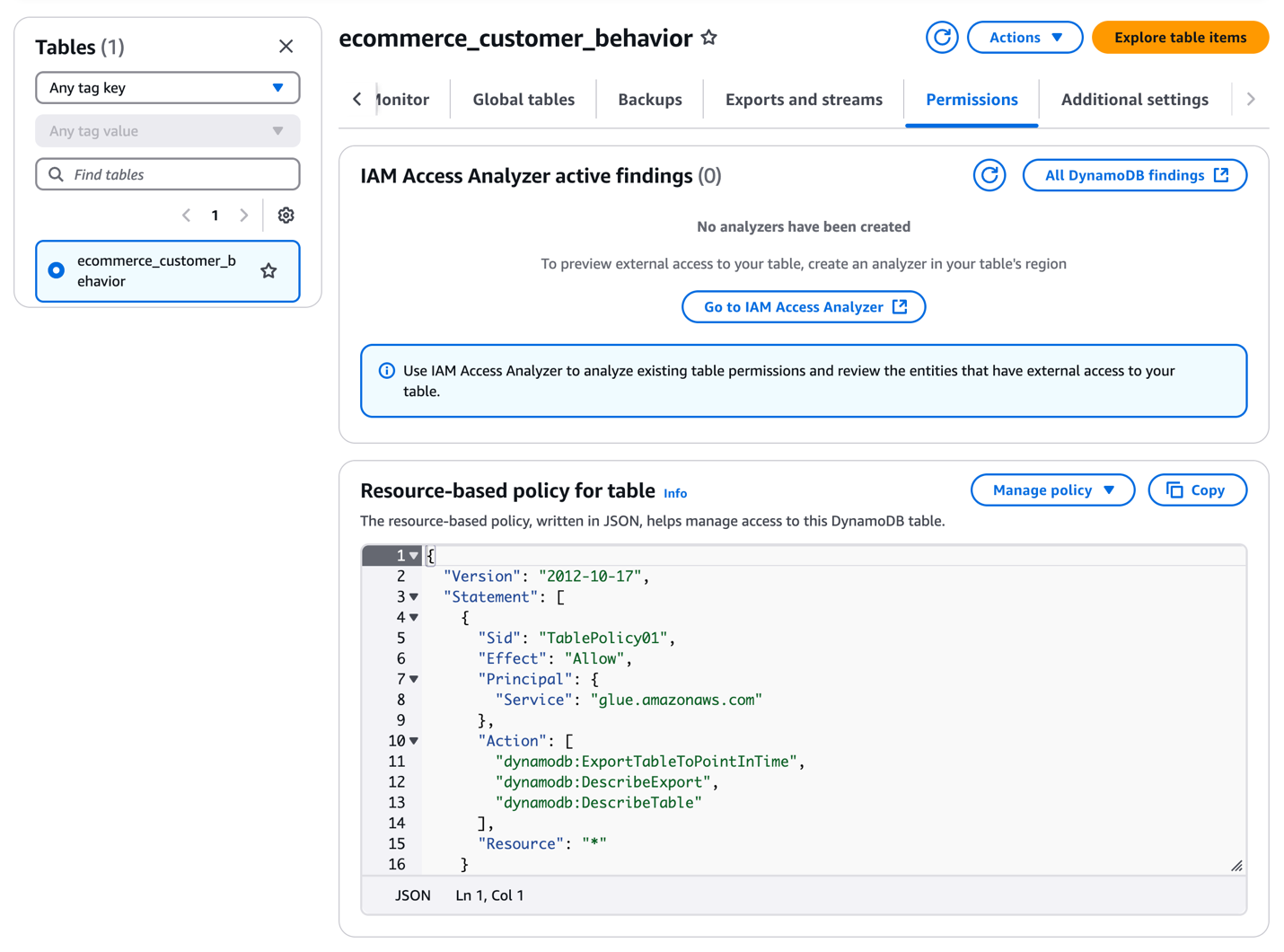Collapse the JSON fold on line 1
Image resolution: width=1284 pixels, height=952 pixels.
pos(414,556)
